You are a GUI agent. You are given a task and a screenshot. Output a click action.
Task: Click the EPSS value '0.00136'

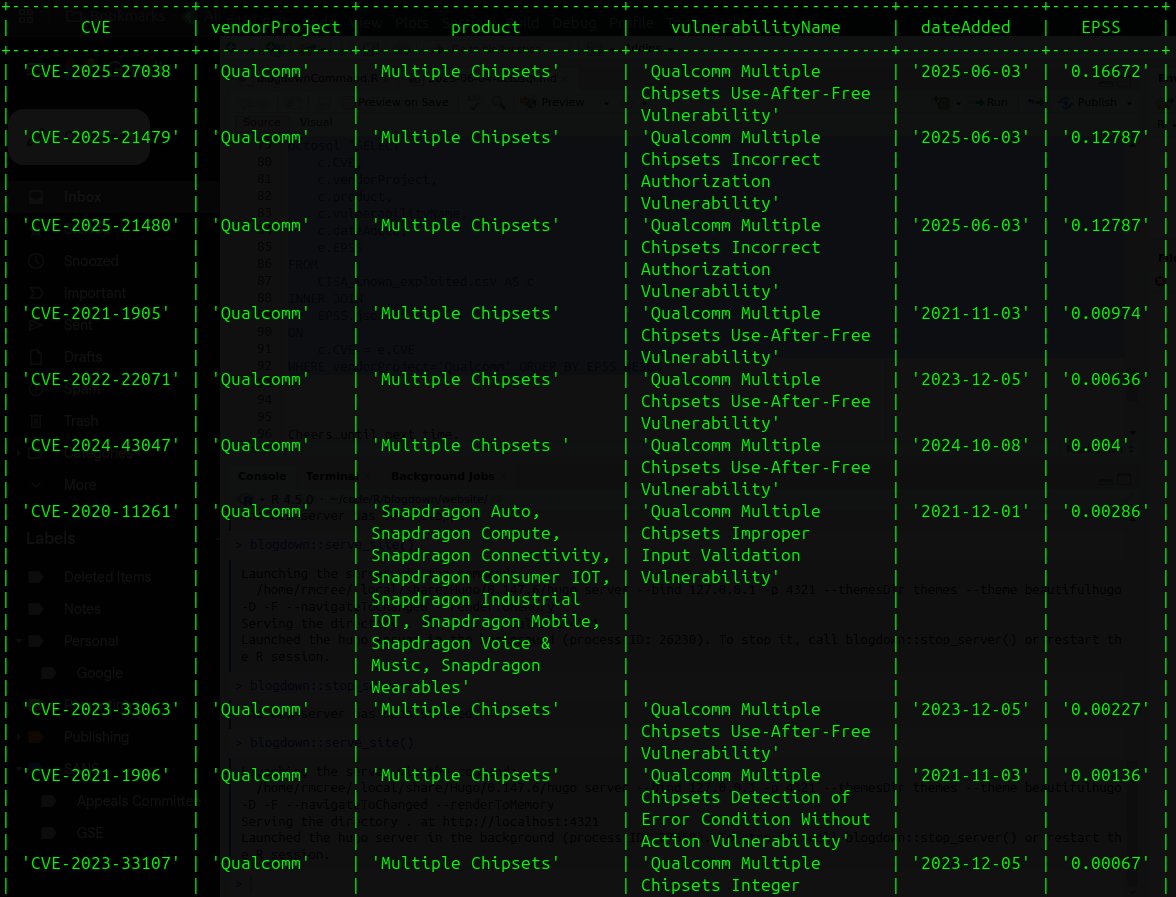1106,776
